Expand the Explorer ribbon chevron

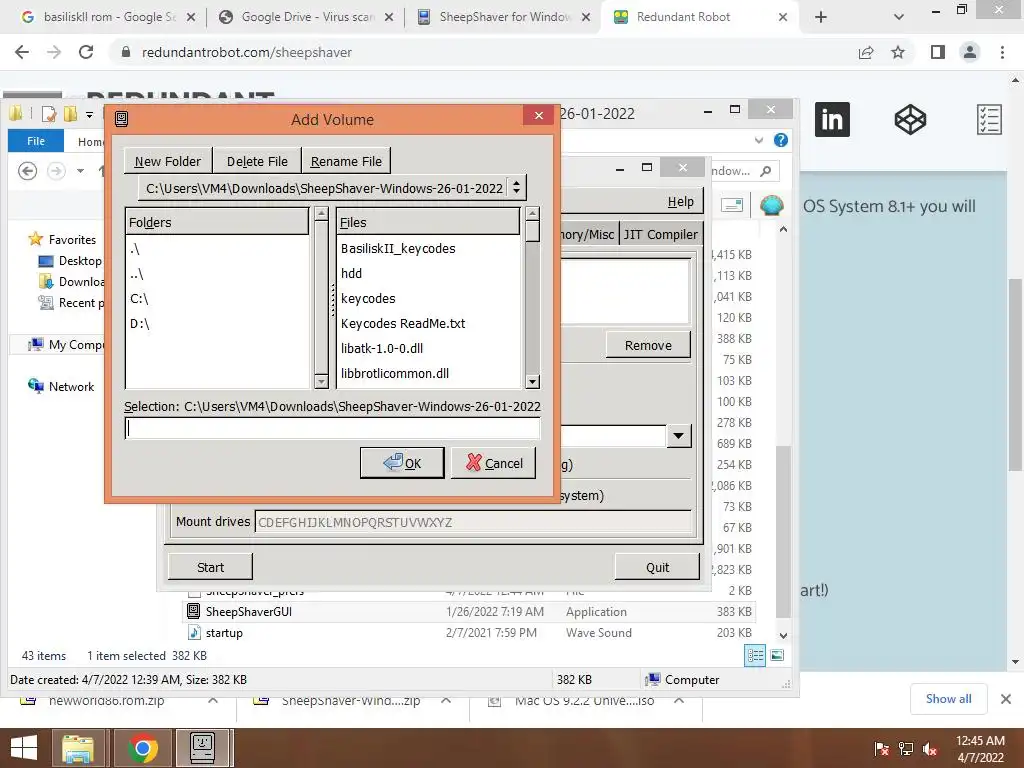coord(758,140)
